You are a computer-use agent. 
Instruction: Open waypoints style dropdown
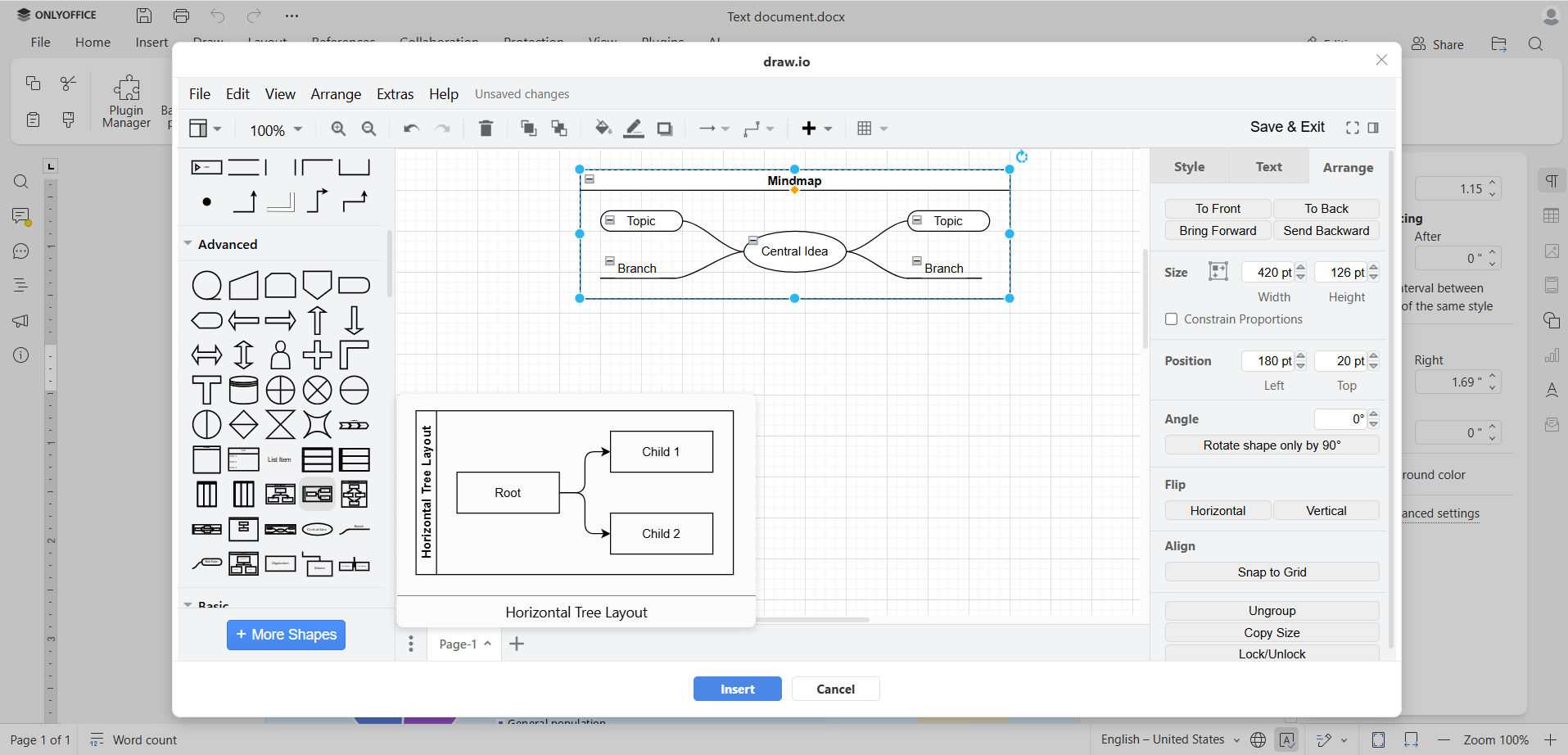[x=758, y=129]
